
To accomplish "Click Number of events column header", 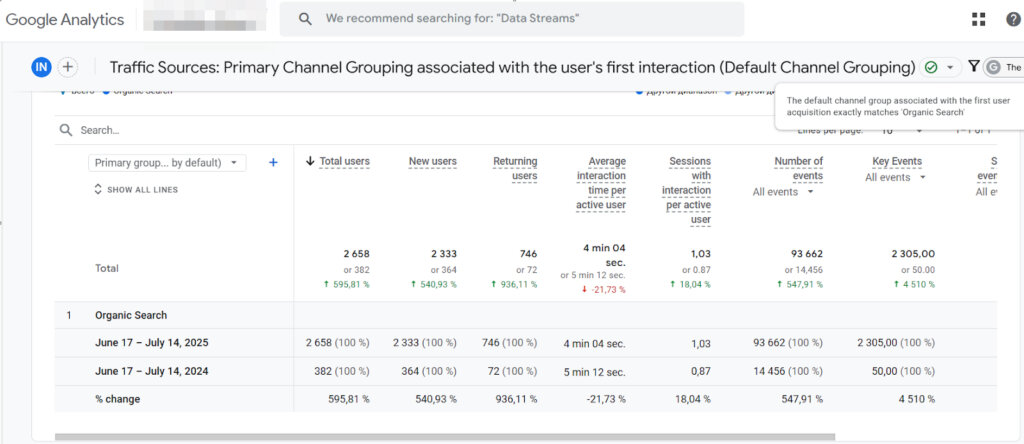I will click(x=798, y=168).
